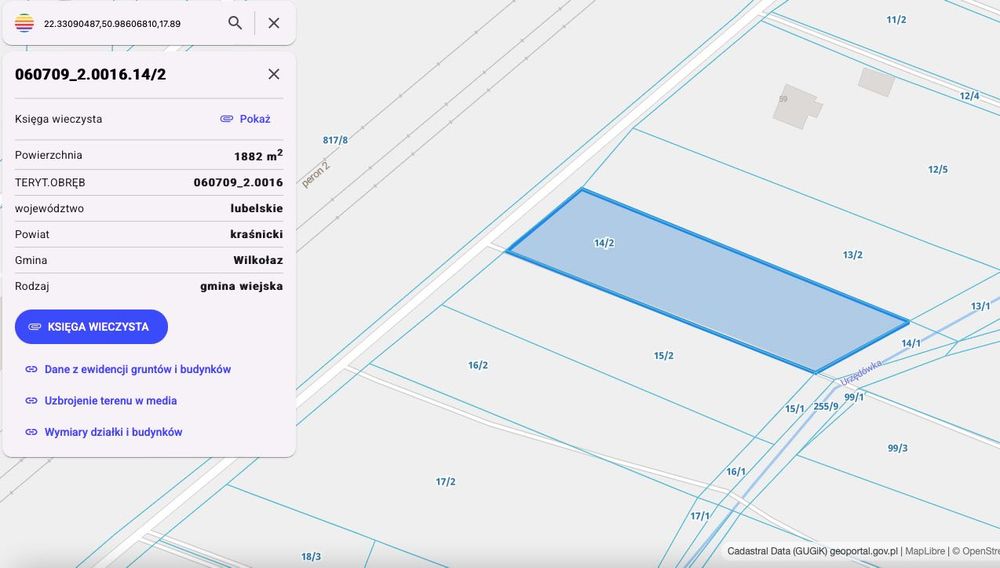Select parcel 13/1 on the map
1000x568 pixels.
(980, 307)
